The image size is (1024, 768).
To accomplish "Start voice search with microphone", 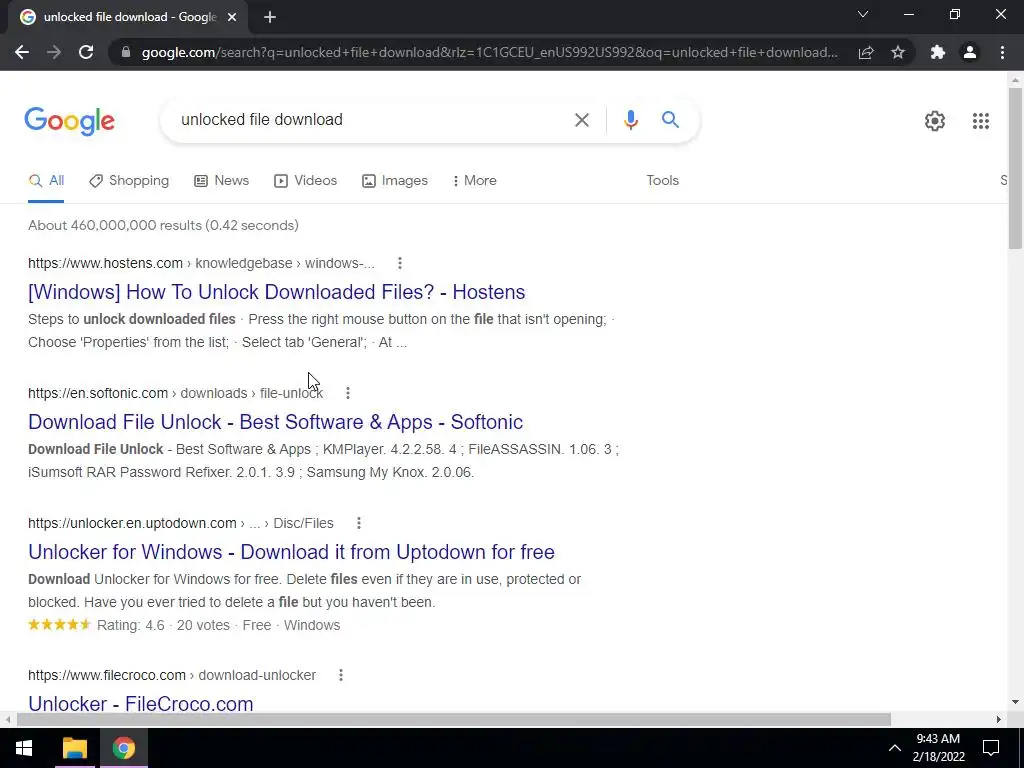I will click(x=630, y=120).
